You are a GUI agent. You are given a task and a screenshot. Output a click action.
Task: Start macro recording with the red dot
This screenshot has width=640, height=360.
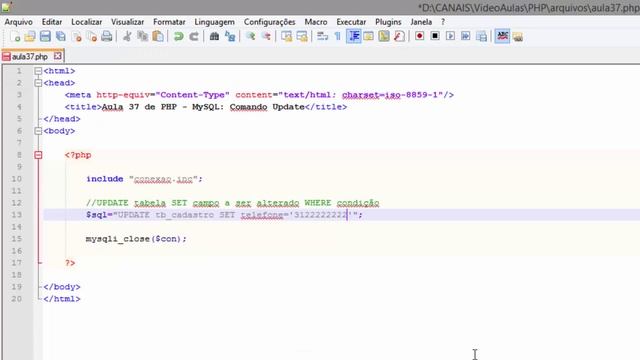tap(420, 37)
